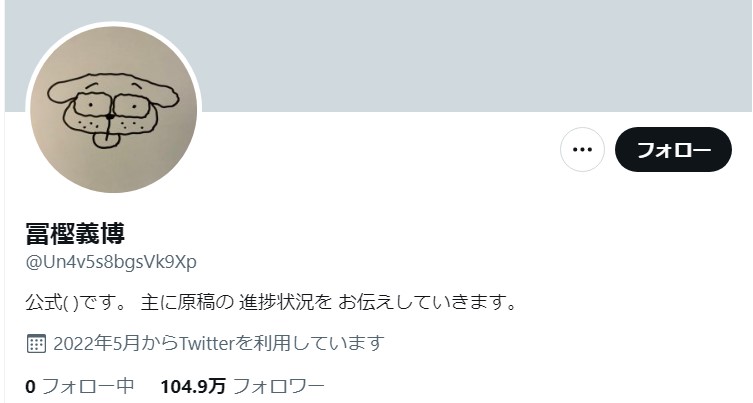Click the bold follower count 104.9万

pos(193,386)
